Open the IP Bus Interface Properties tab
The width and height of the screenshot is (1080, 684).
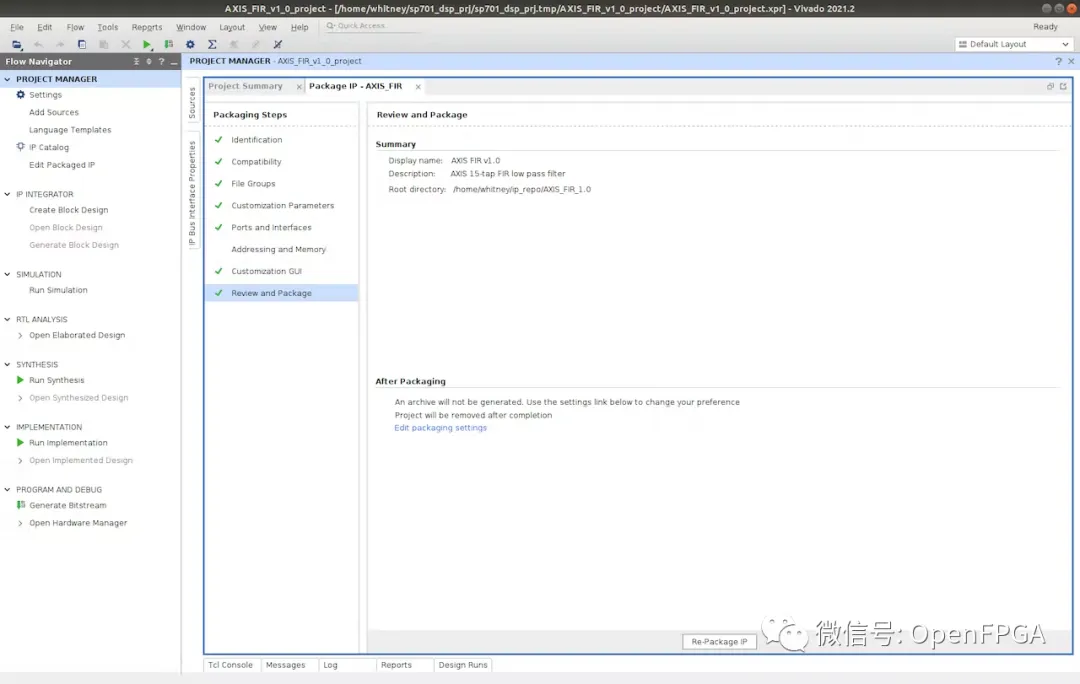tap(192, 194)
